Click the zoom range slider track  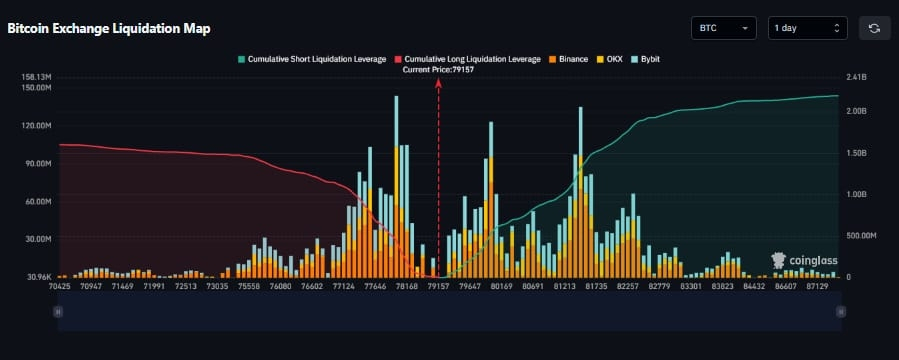(x=449, y=311)
